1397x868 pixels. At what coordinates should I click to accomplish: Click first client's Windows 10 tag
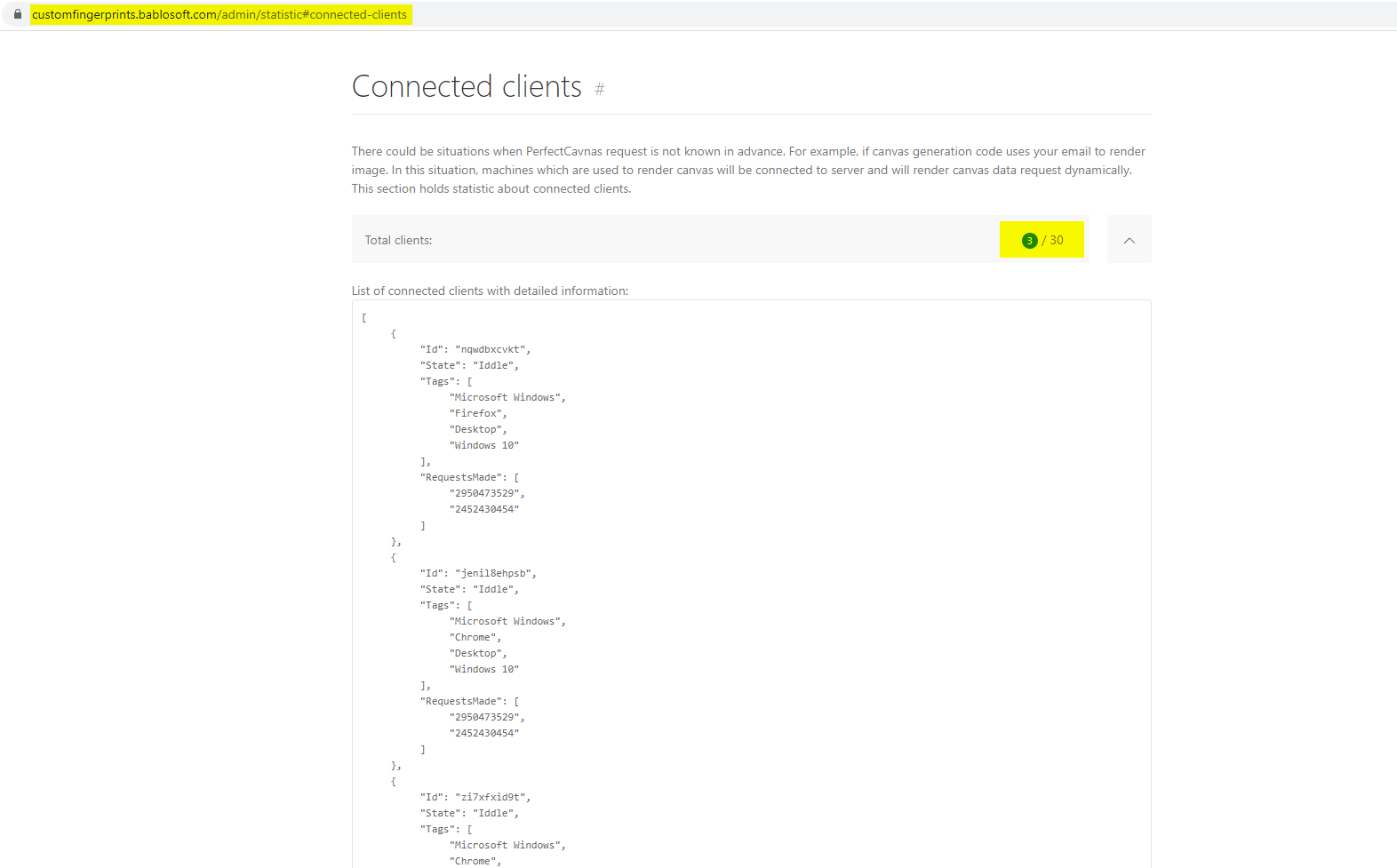[484, 446]
